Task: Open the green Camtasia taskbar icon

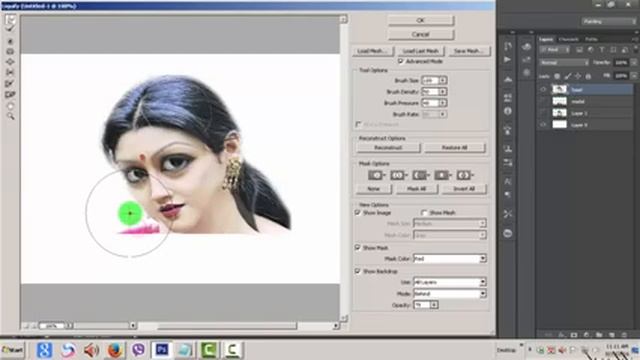Action: (x=209, y=350)
